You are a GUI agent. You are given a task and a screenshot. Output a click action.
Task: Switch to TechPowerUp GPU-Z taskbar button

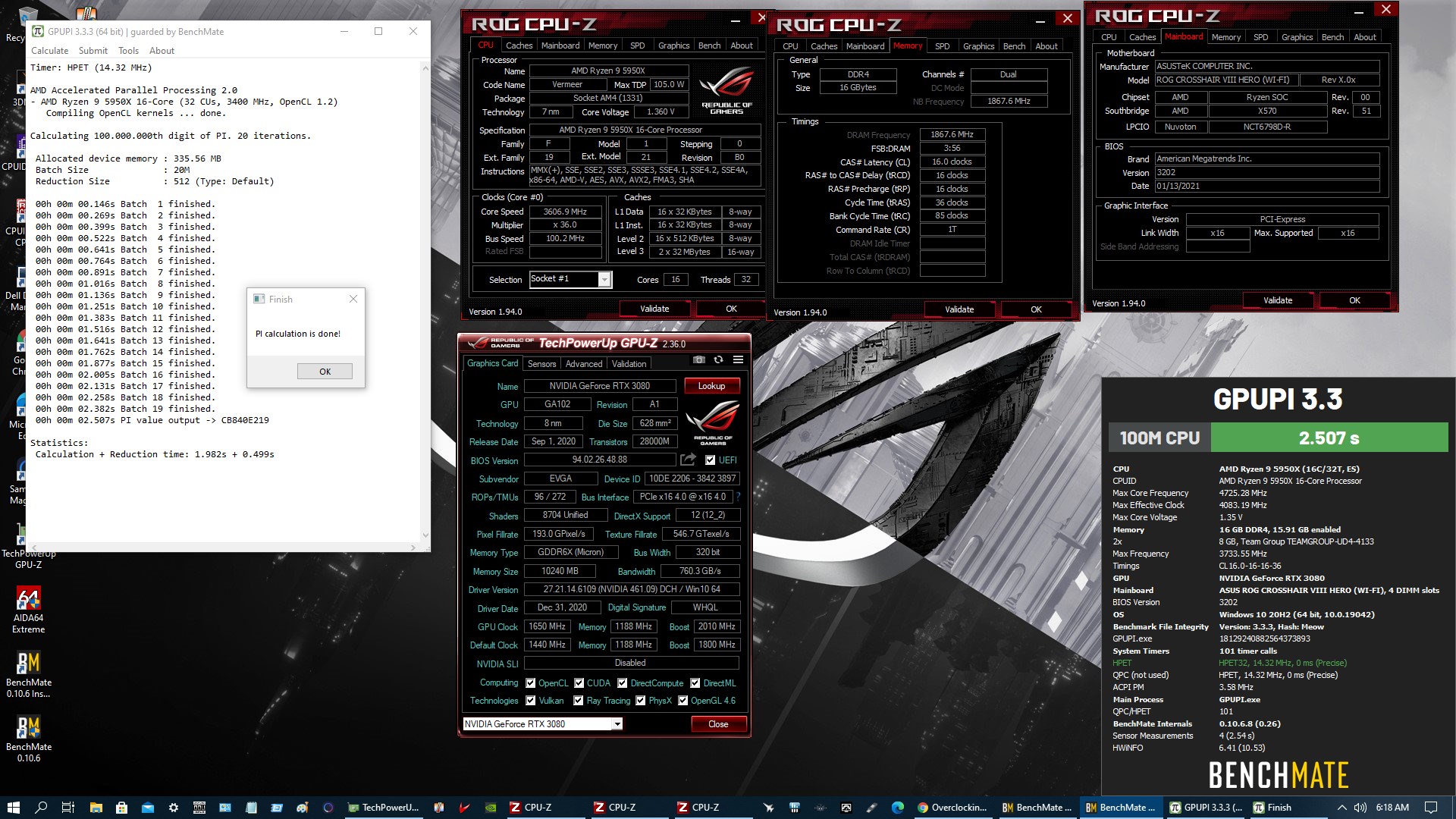coord(384,808)
